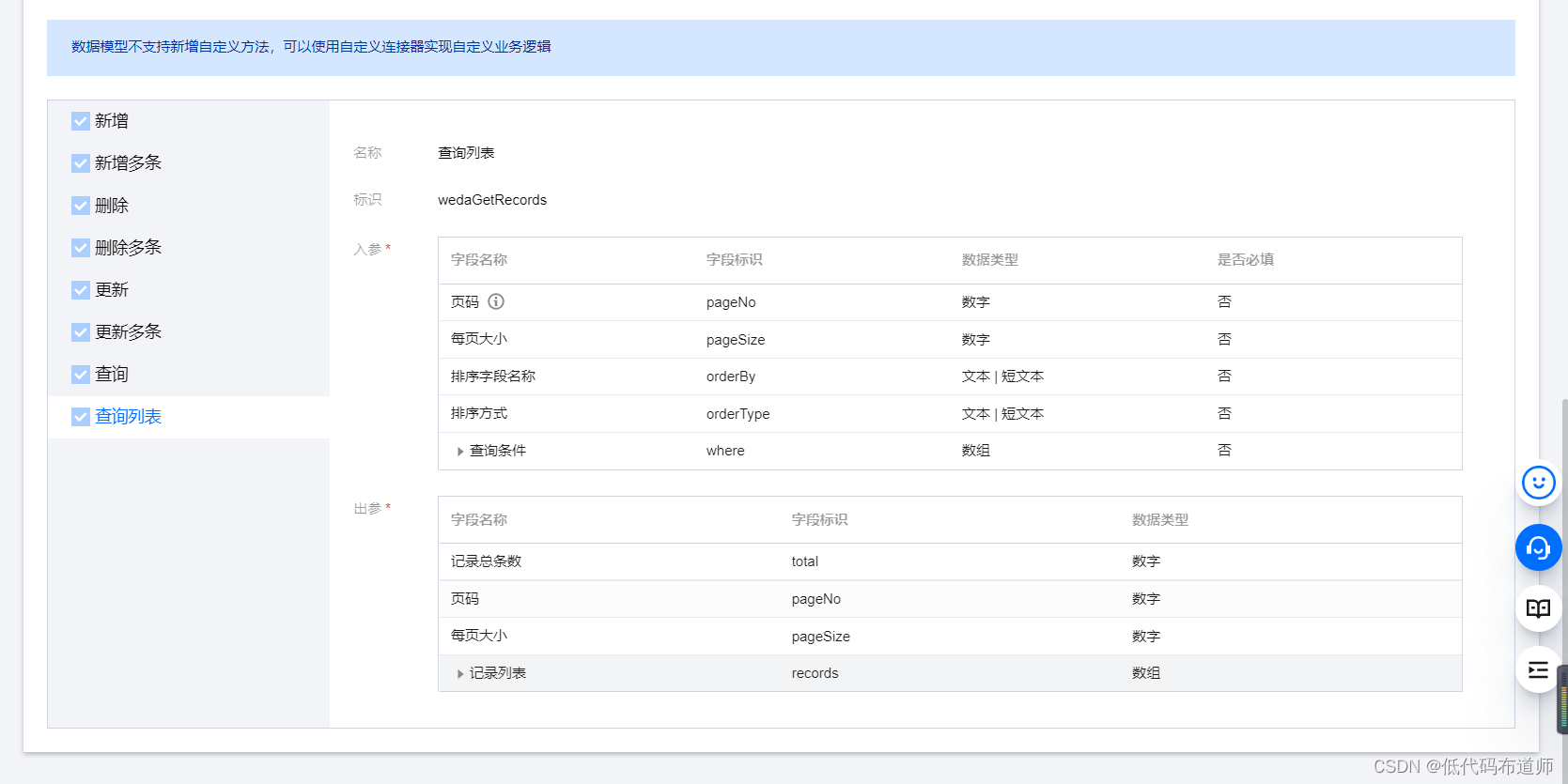Click the info icon next to 页码
Viewport: 1568px width, 784px height.
[496, 301]
